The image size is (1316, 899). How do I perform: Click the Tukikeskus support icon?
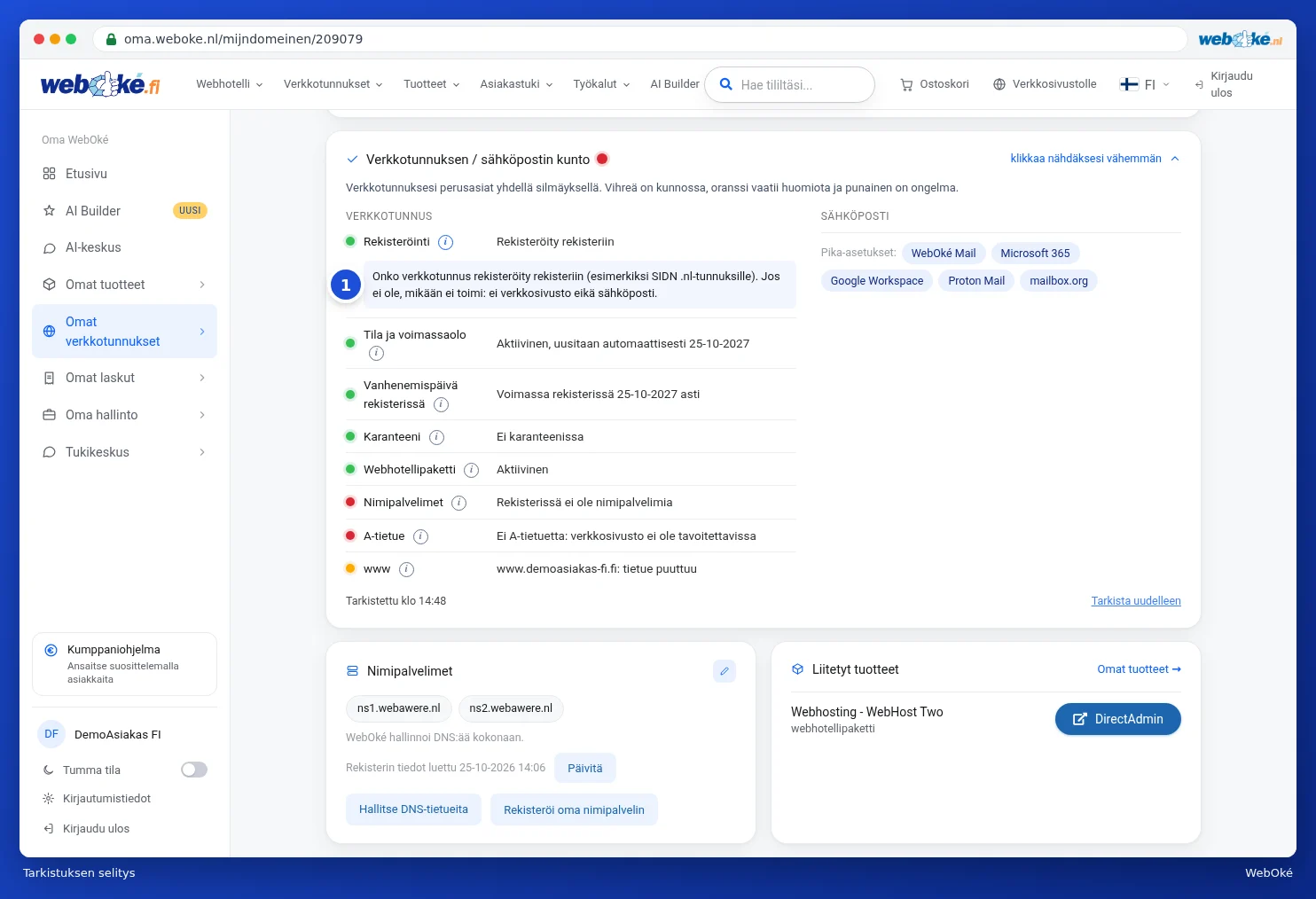(50, 452)
